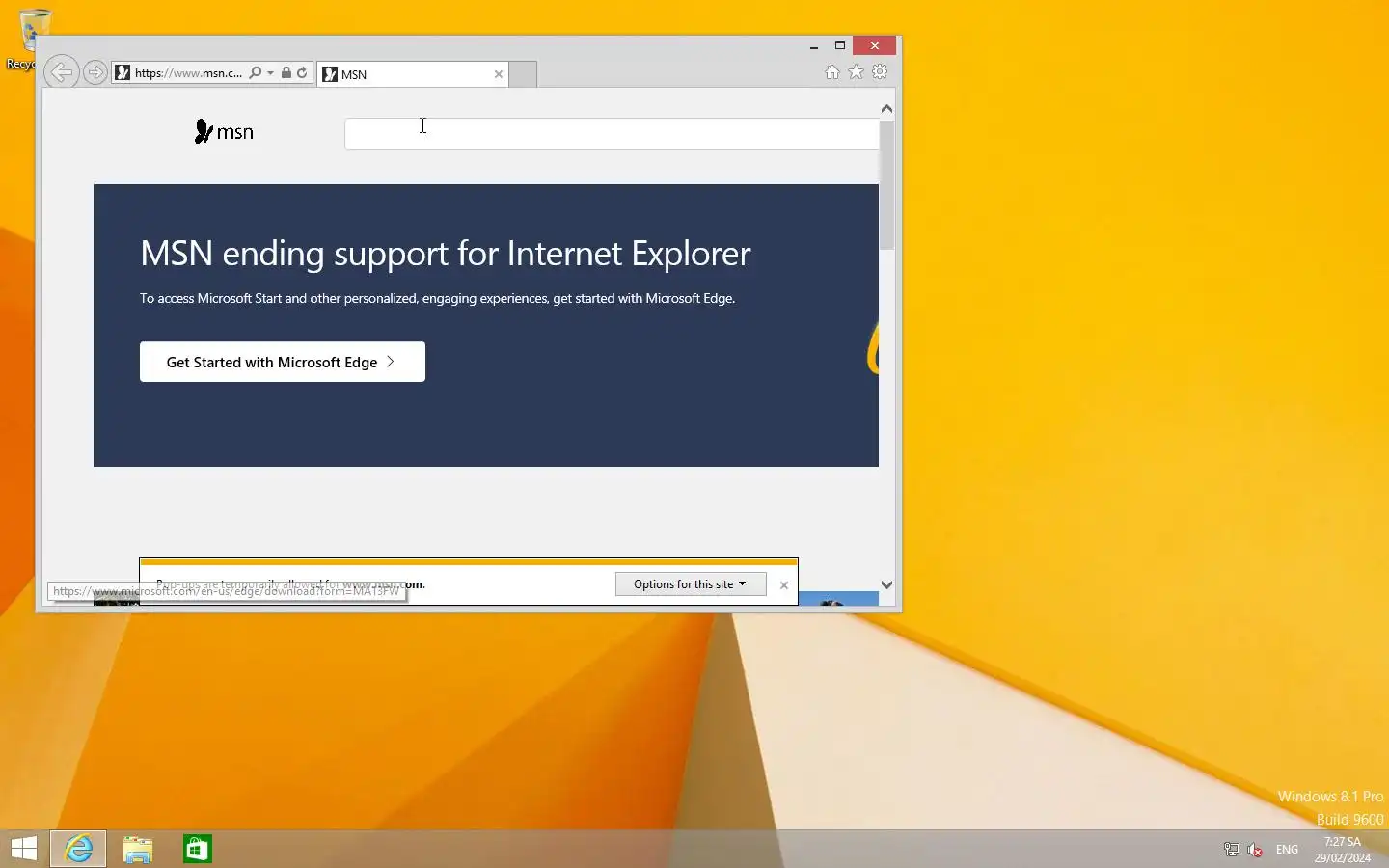Minimize the Internet Explorer window
This screenshot has height=868, width=1389.
[x=814, y=46]
